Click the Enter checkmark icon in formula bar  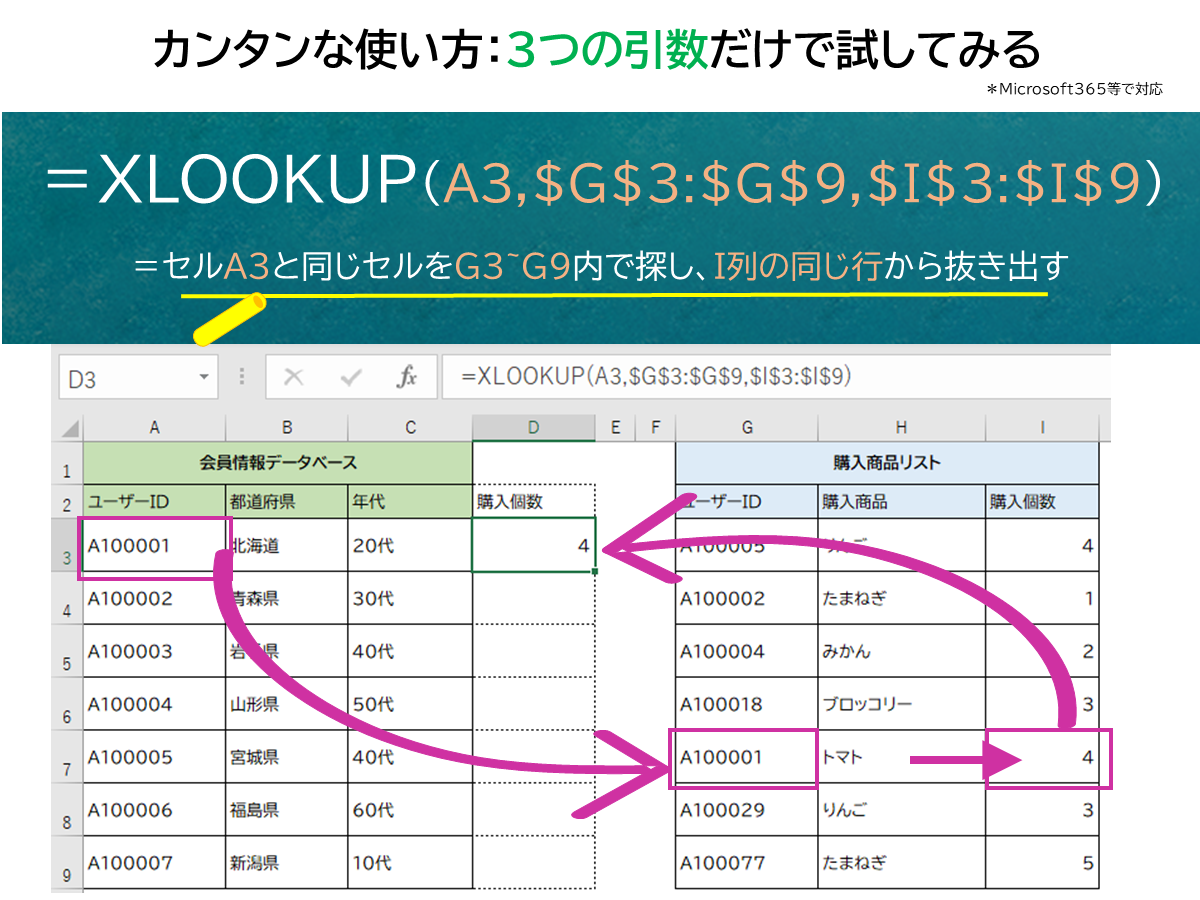tap(351, 377)
